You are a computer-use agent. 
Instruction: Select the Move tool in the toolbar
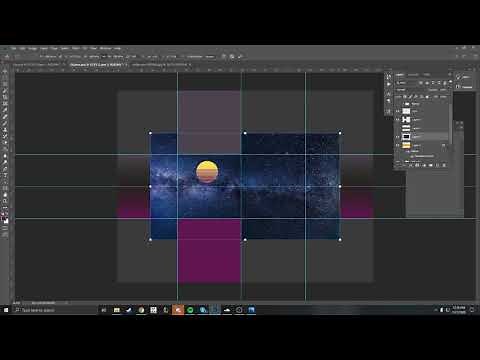click(x=5, y=71)
